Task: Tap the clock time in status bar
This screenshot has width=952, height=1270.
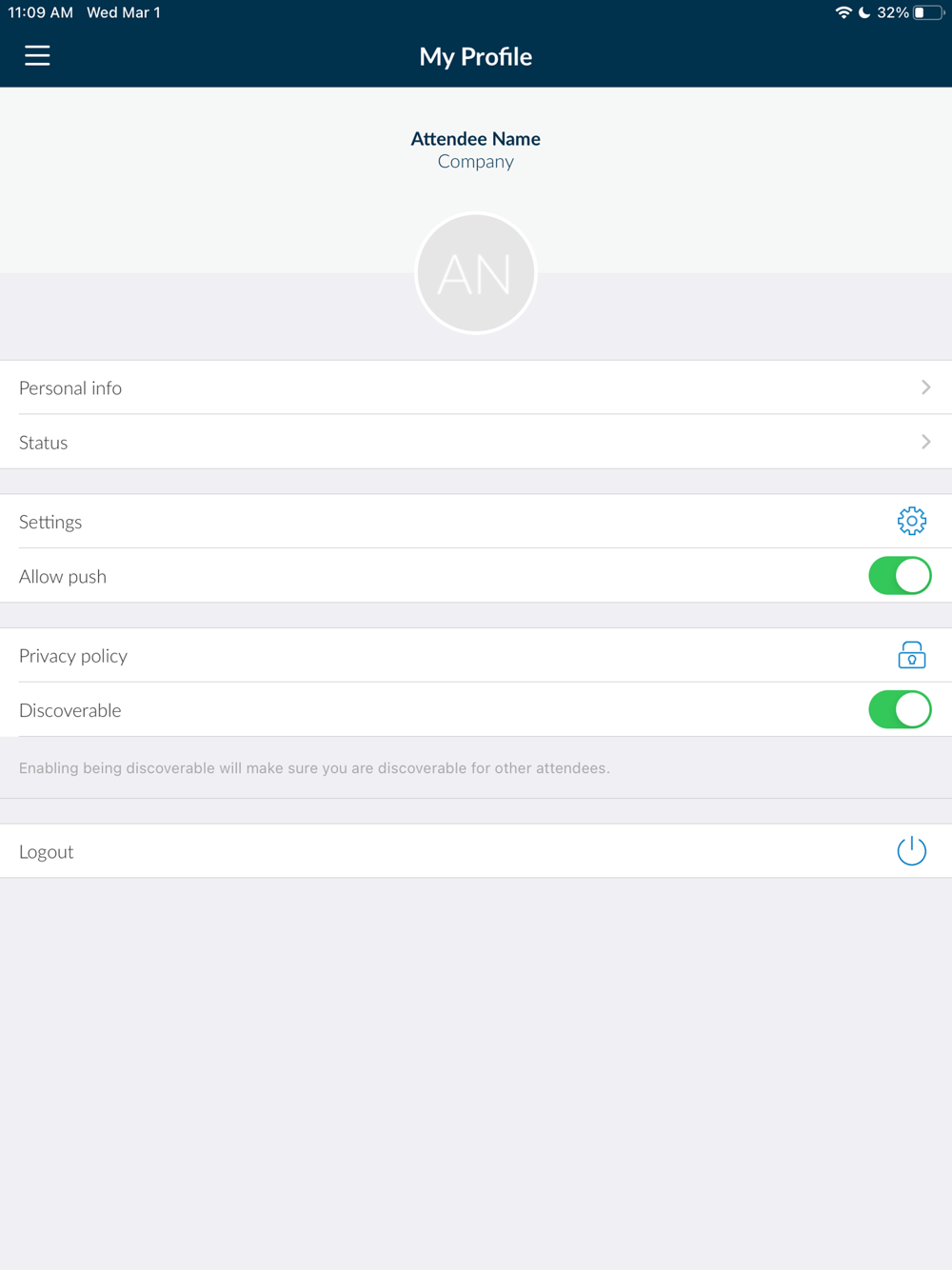Action: point(41,12)
